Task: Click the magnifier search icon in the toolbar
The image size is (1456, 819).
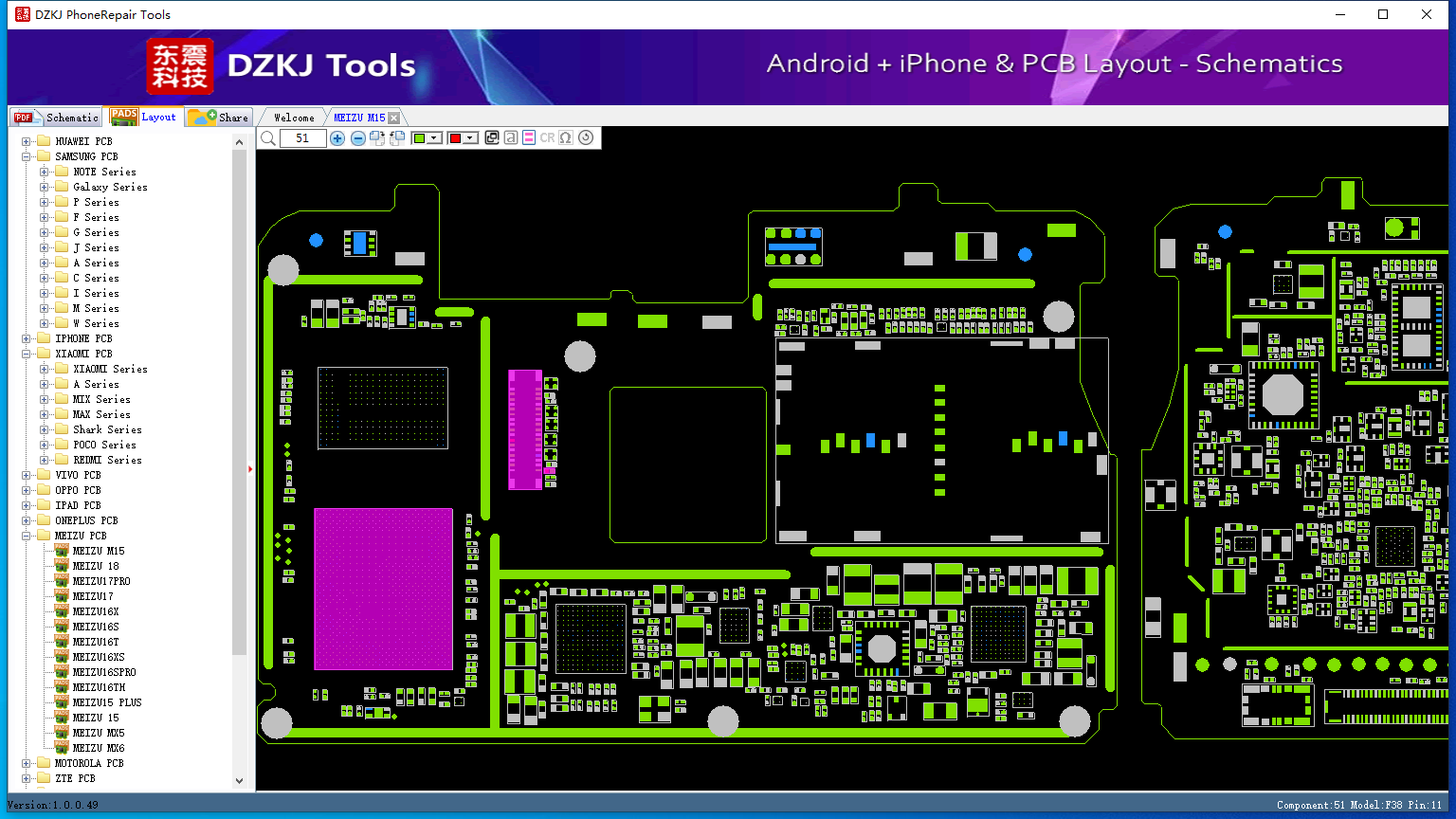Action: tap(268, 138)
